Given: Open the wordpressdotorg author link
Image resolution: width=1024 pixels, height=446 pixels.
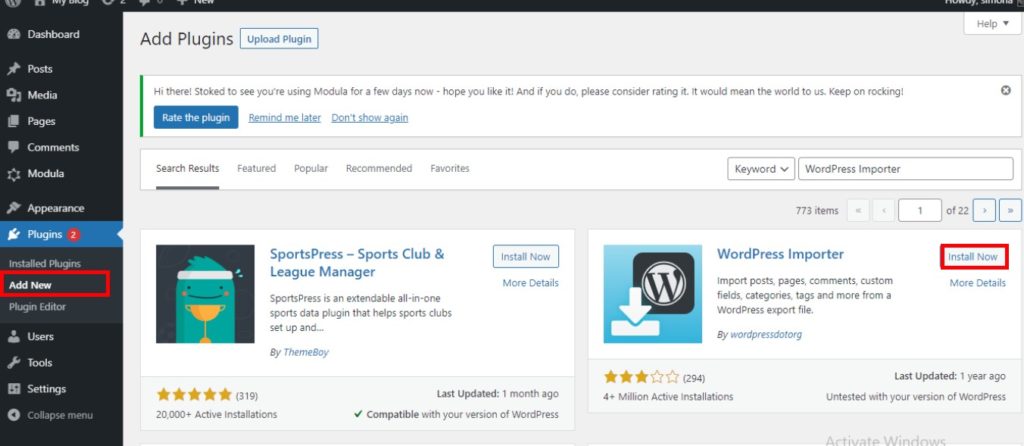Looking at the screenshot, I should [765, 334].
